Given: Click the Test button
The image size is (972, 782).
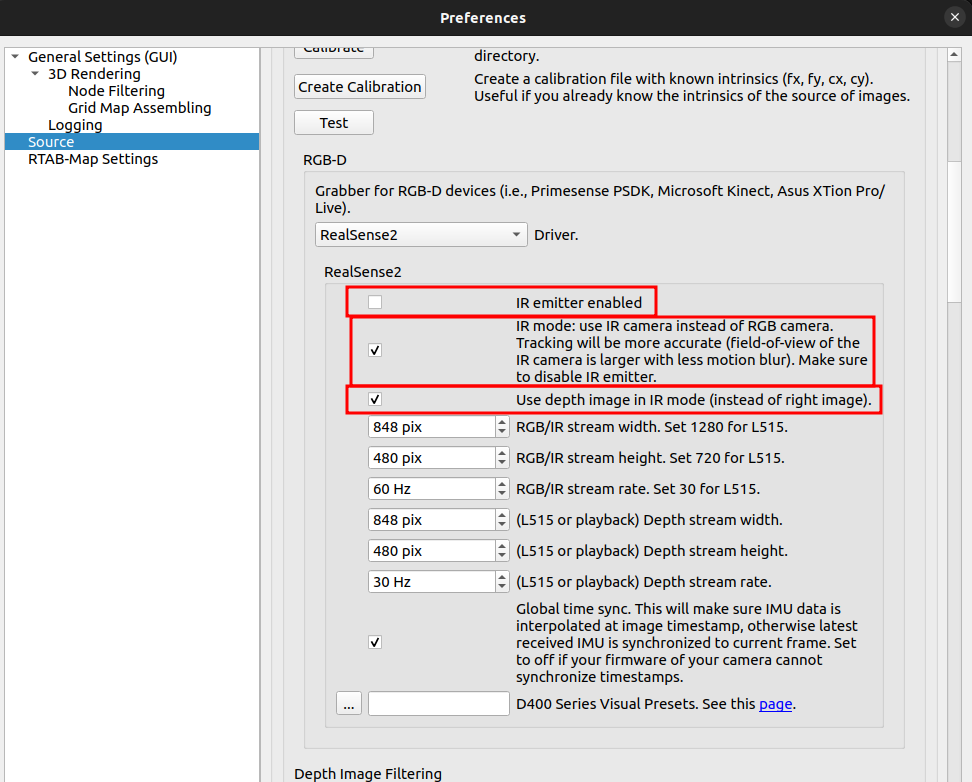Looking at the screenshot, I should pos(334,123).
